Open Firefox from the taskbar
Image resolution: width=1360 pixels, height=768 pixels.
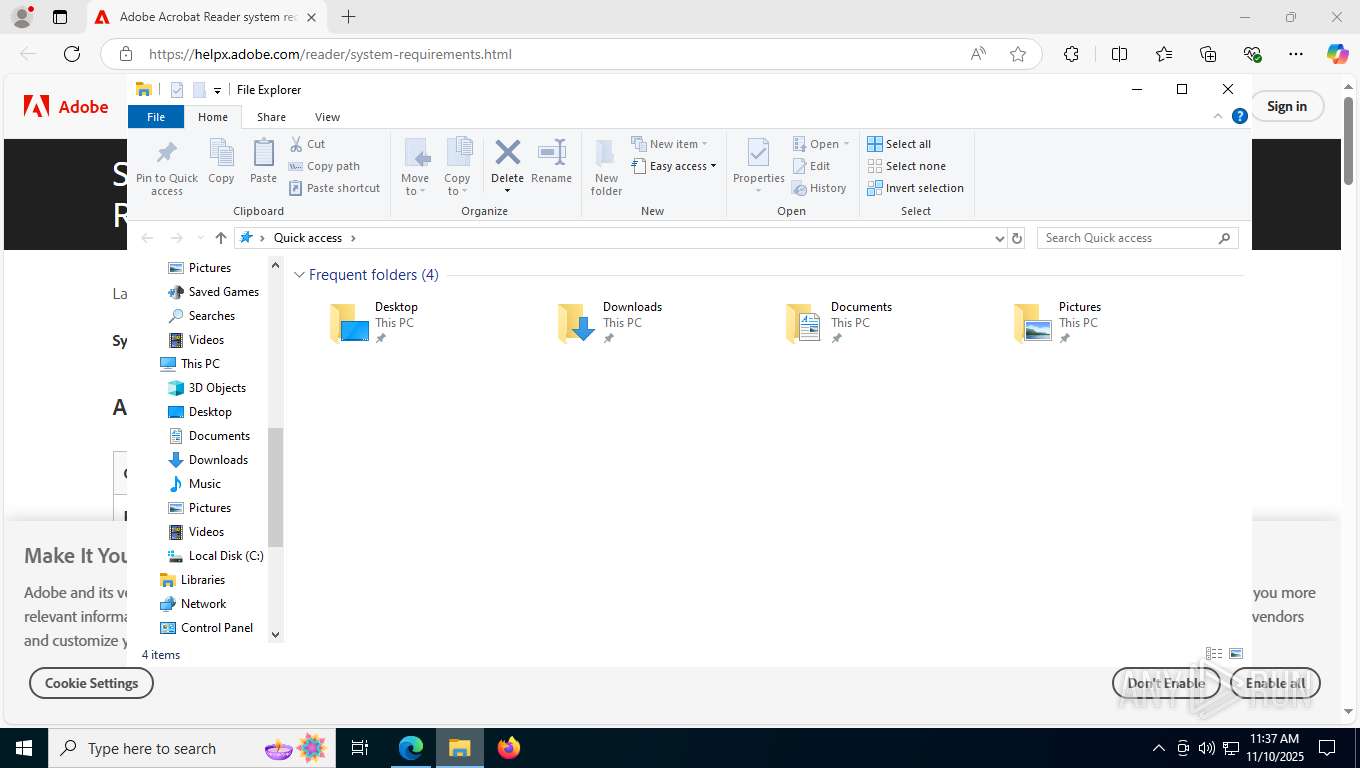(509, 748)
